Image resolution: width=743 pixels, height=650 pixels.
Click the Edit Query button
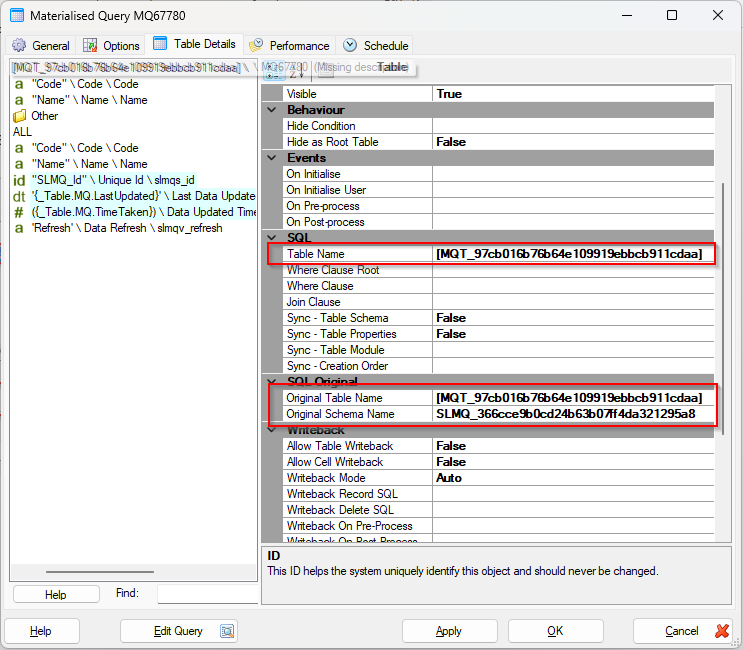pos(178,631)
